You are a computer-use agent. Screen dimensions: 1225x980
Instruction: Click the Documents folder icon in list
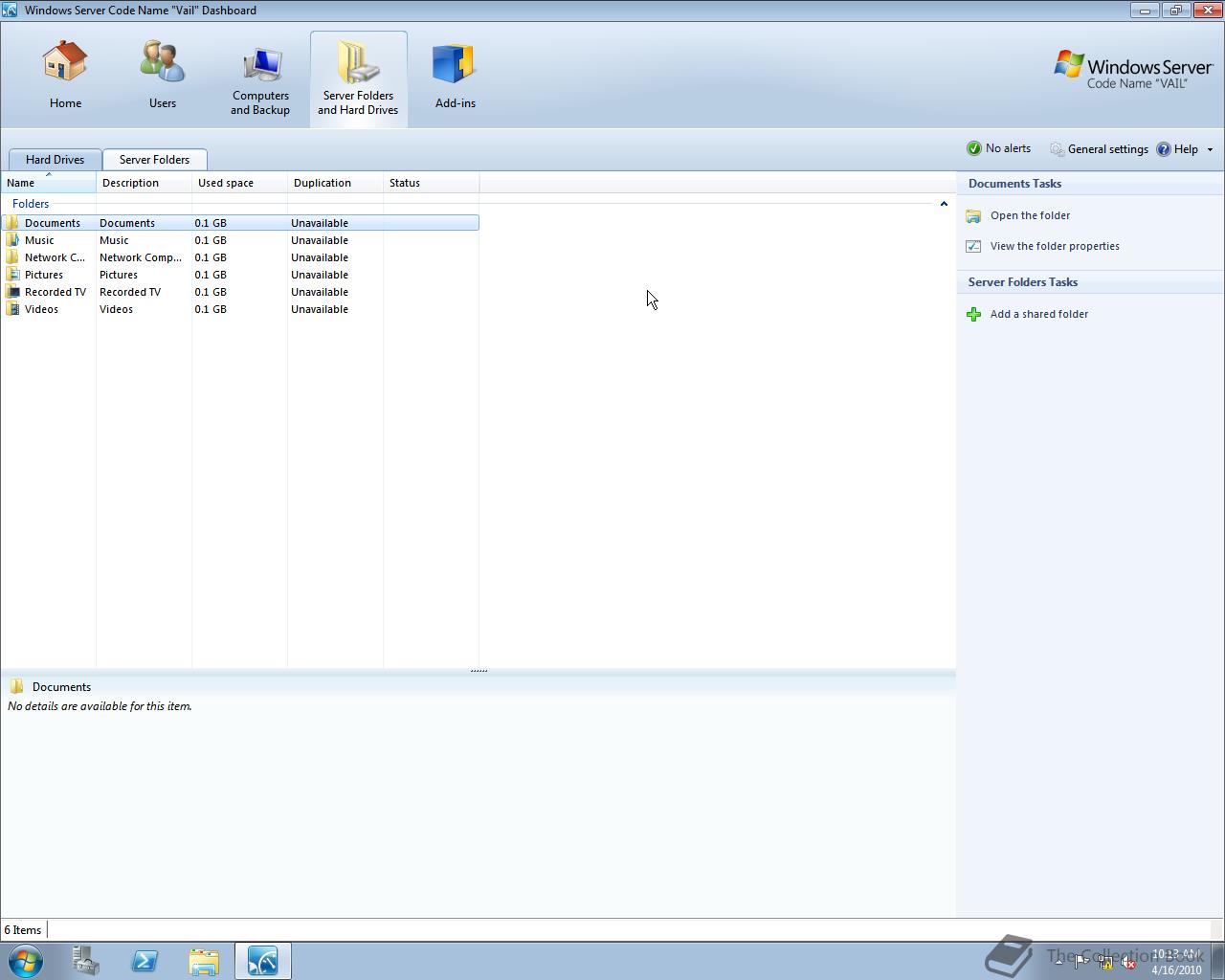[12, 223]
